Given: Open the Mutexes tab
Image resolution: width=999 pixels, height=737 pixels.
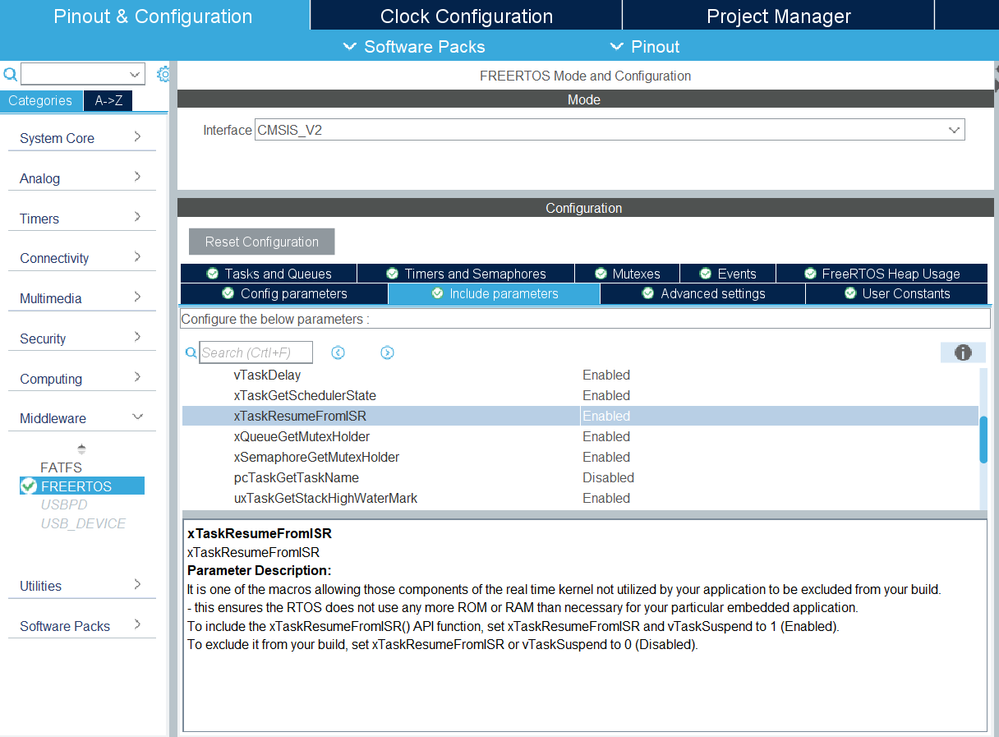Looking at the screenshot, I should tap(627, 273).
